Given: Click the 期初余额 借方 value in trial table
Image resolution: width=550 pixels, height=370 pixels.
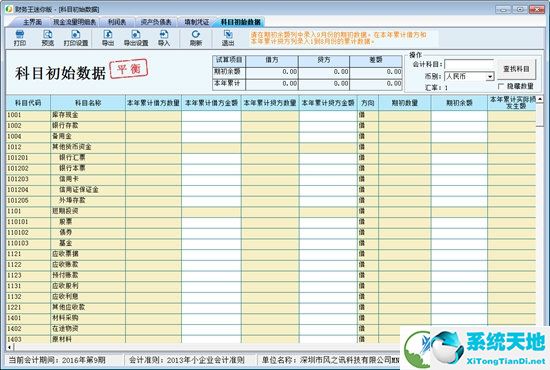Looking at the screenshot, I should click(x=272, y=72).
